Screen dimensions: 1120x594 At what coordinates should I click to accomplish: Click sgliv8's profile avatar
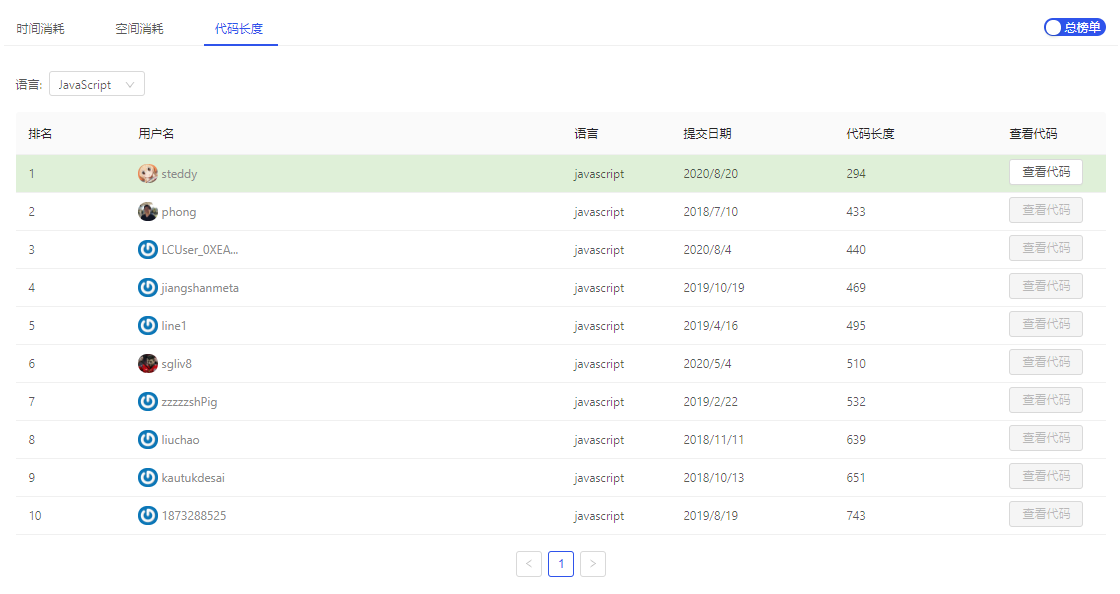[x=147, y=363]
